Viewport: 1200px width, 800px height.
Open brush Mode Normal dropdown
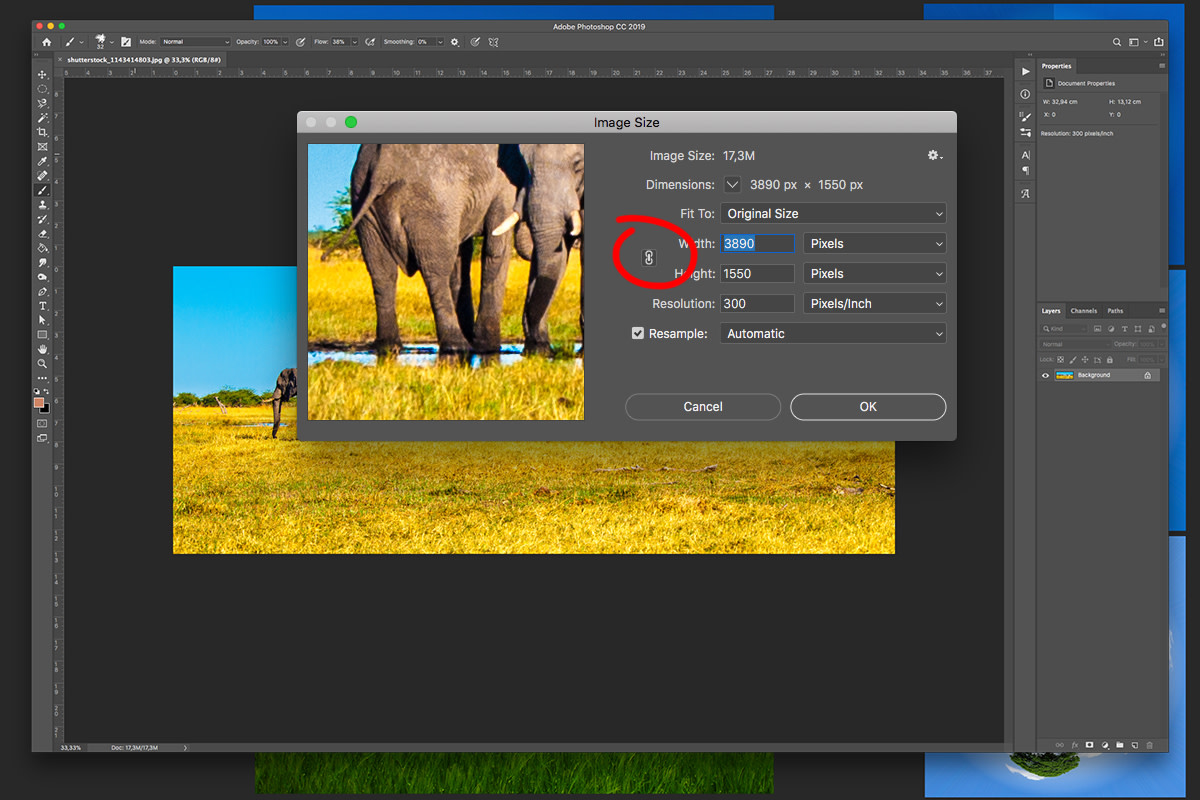pos(196,42)
